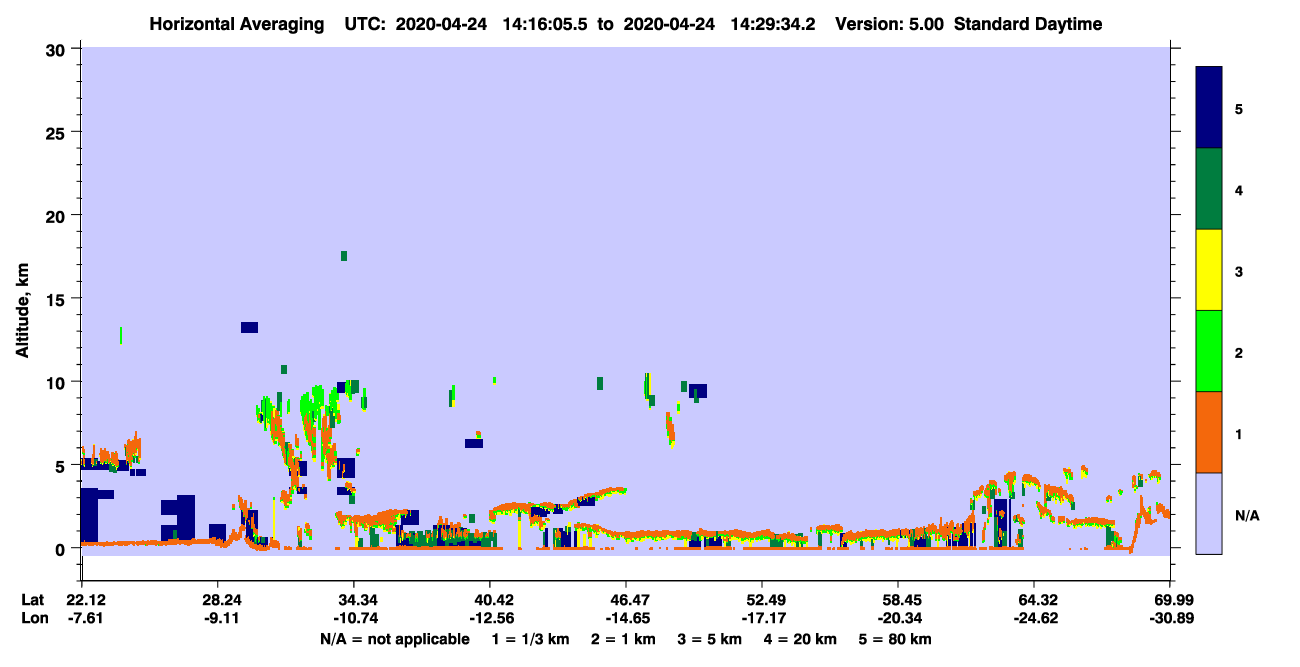
Task: Click the dark blue block near 13 km altitude
Action: 249,327
